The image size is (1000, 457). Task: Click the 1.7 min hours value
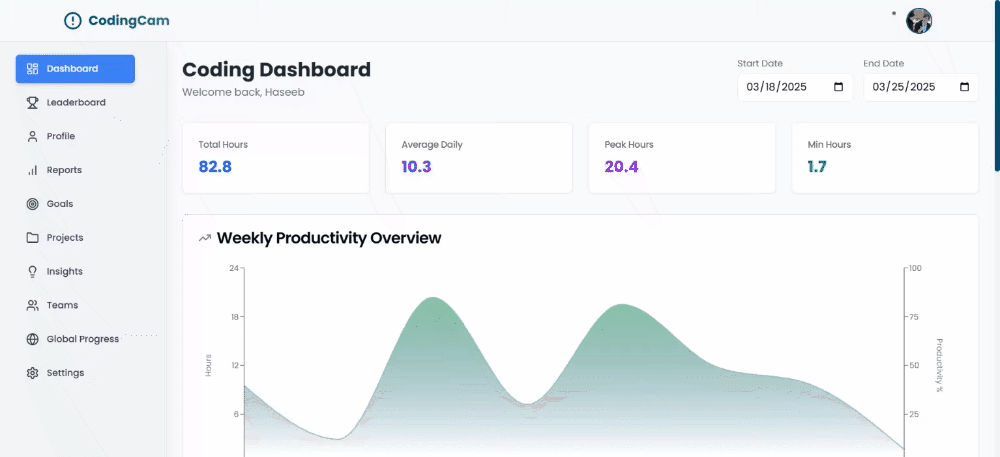point(817,167)
